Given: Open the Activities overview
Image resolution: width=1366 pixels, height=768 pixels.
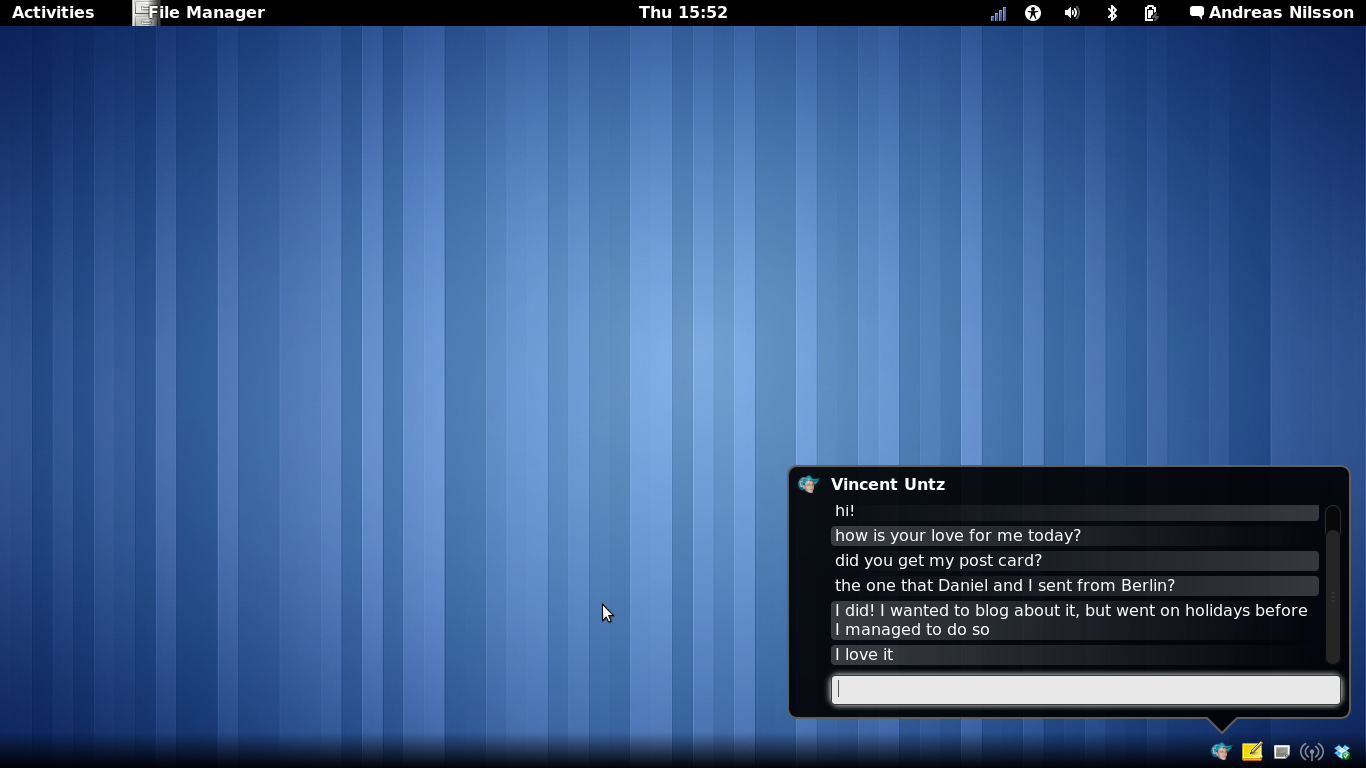Looking at the screenshot, I should pyautogui.click(x=52, y=12).
